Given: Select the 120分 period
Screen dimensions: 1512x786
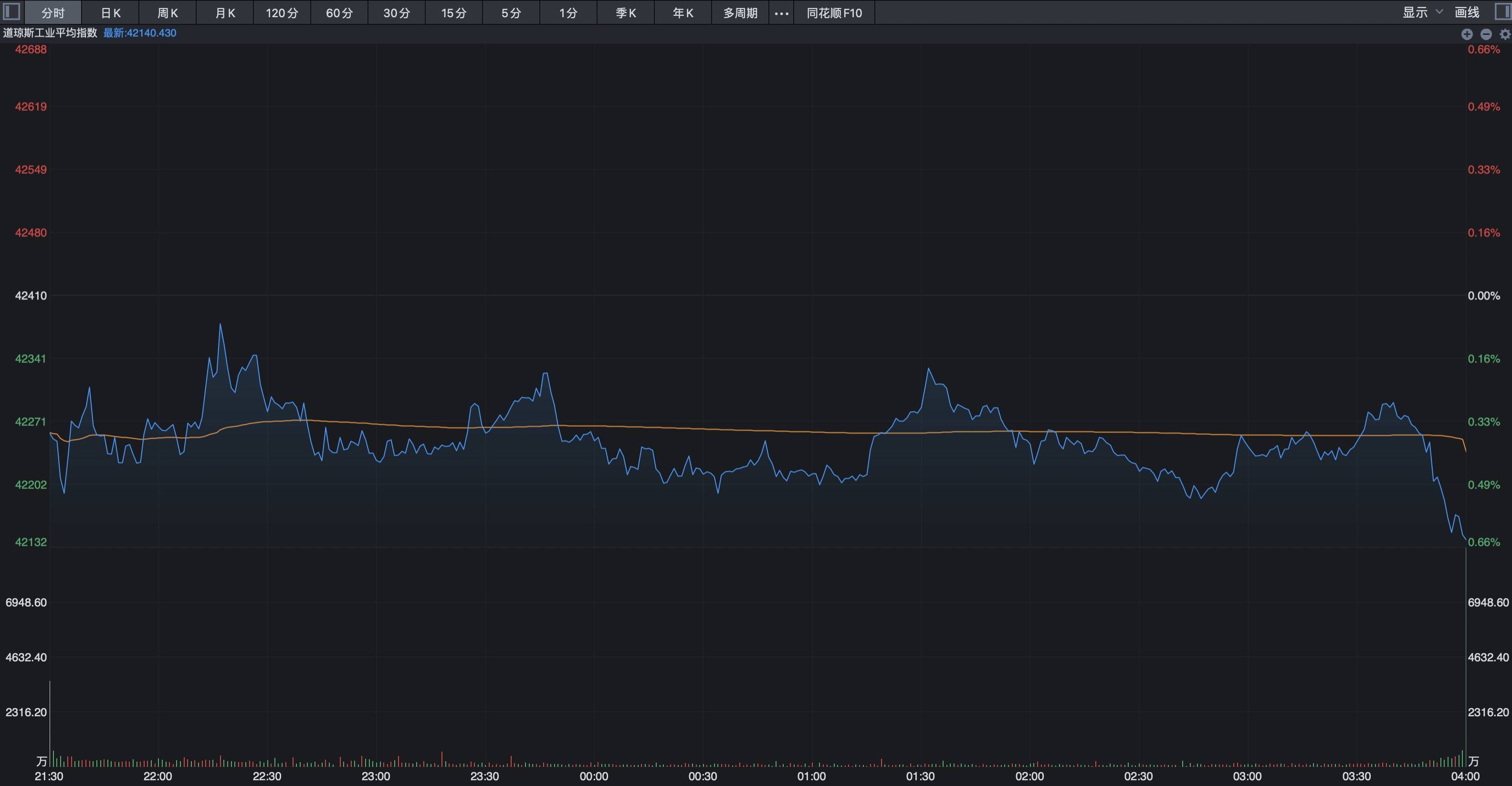Looking at the screenshot, I should pyautogui.click(x=282, y=13).
